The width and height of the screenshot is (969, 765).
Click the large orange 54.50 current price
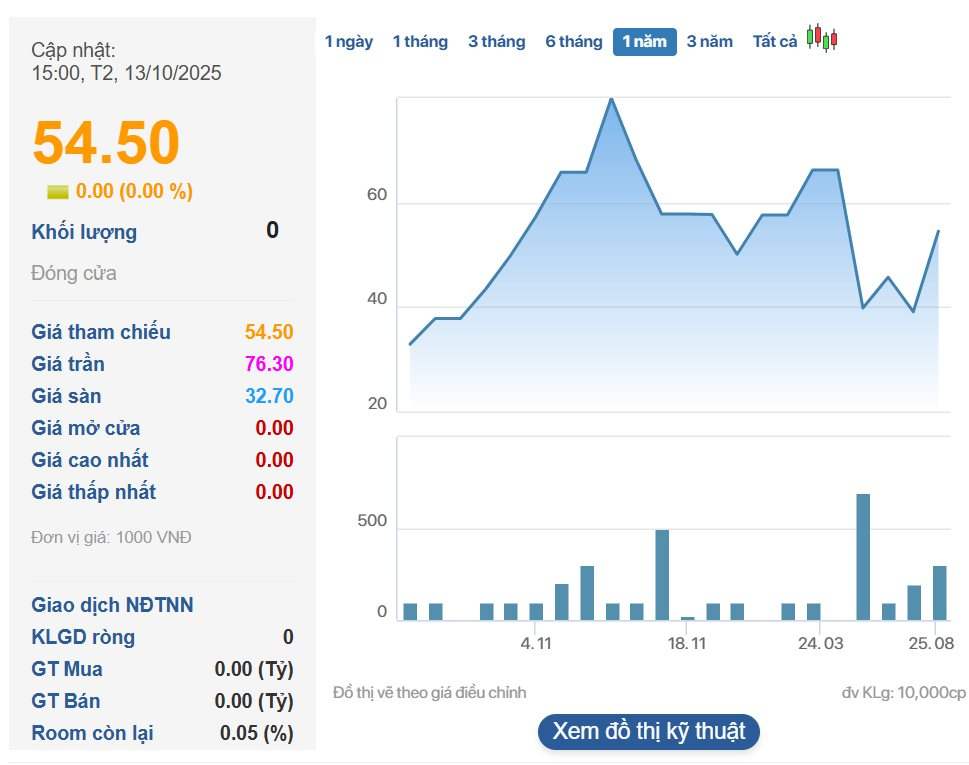click(106, 142)
